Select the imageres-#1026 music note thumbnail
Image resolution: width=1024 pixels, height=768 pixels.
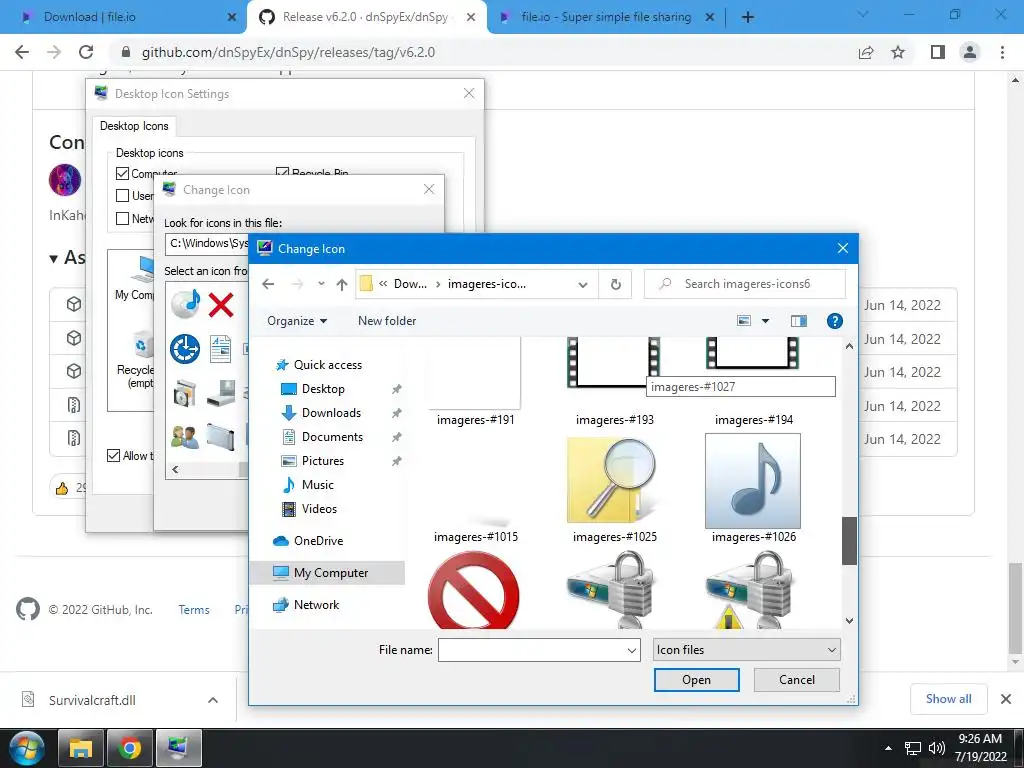753,481
